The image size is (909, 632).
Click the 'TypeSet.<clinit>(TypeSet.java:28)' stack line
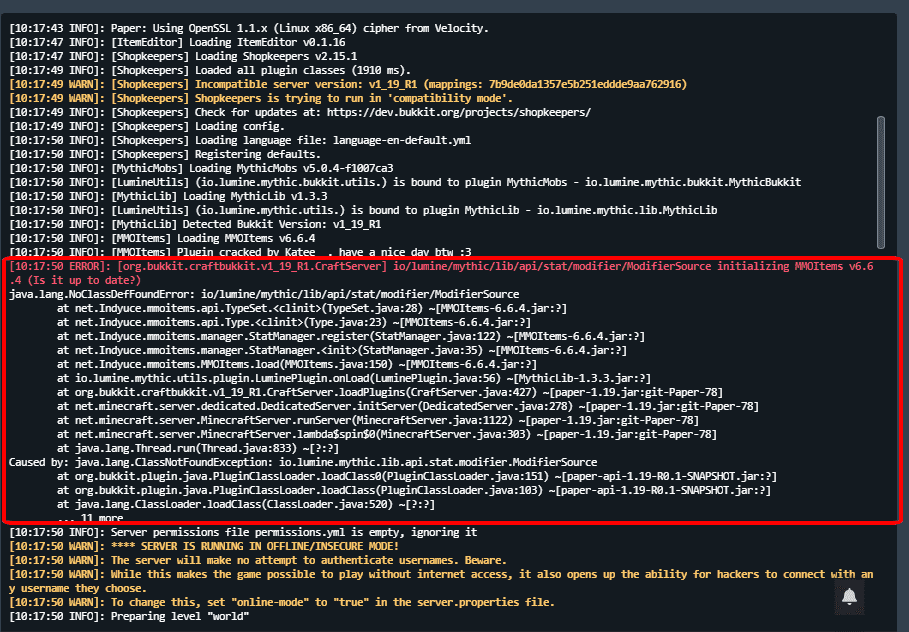[312, 308]
